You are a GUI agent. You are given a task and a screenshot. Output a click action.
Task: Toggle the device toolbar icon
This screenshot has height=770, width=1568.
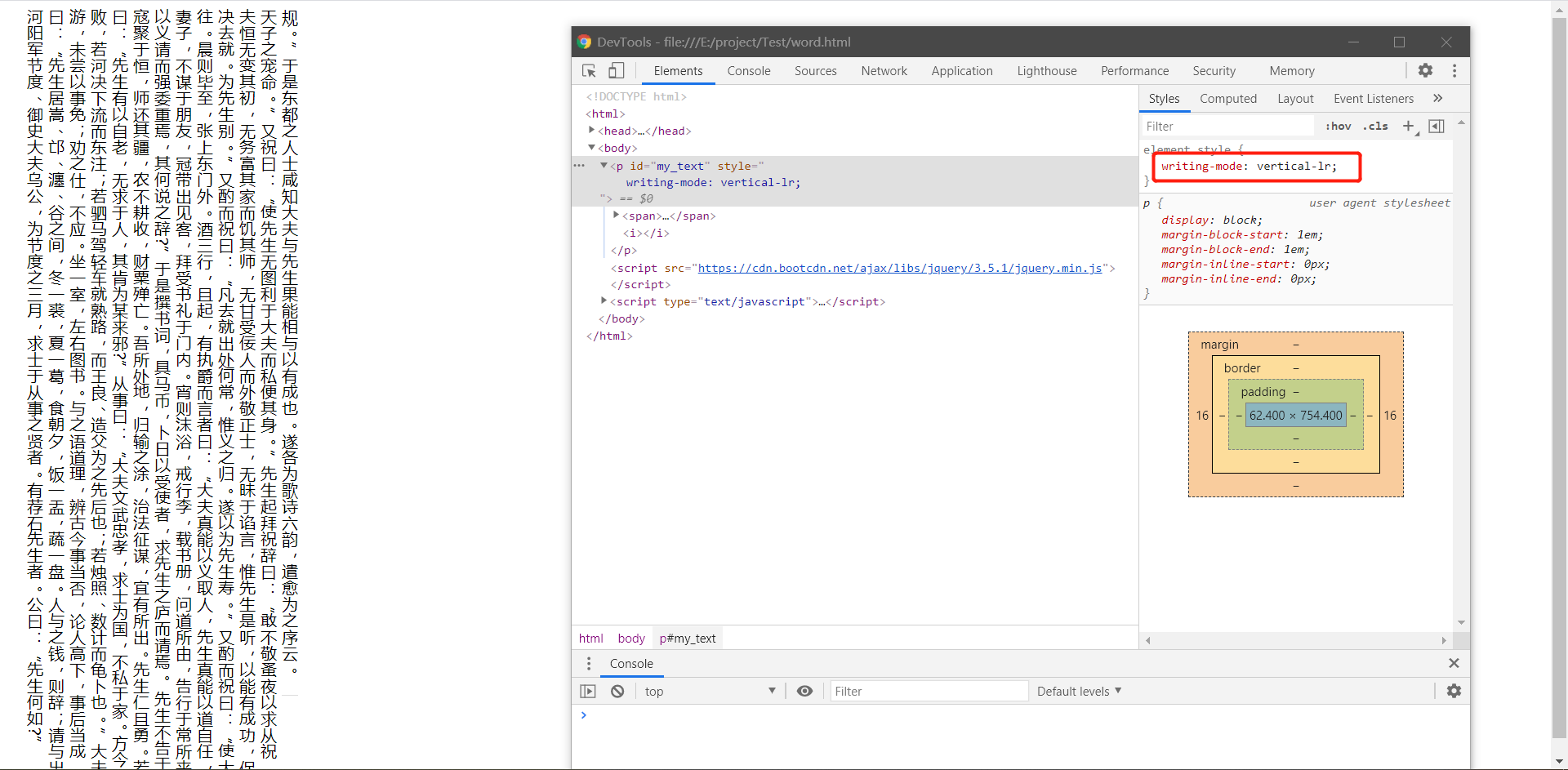617,71
